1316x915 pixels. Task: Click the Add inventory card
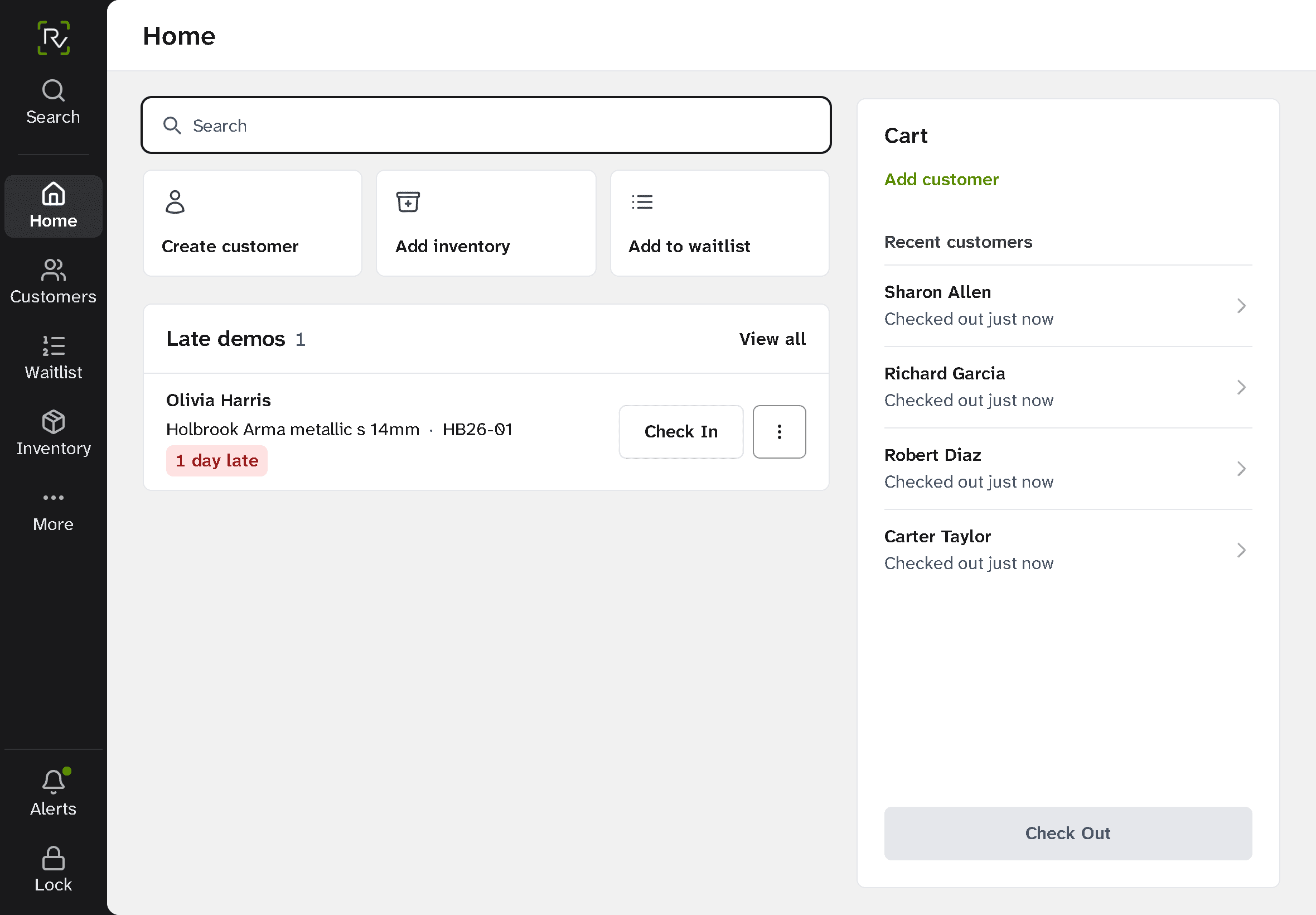coord(486,223)
